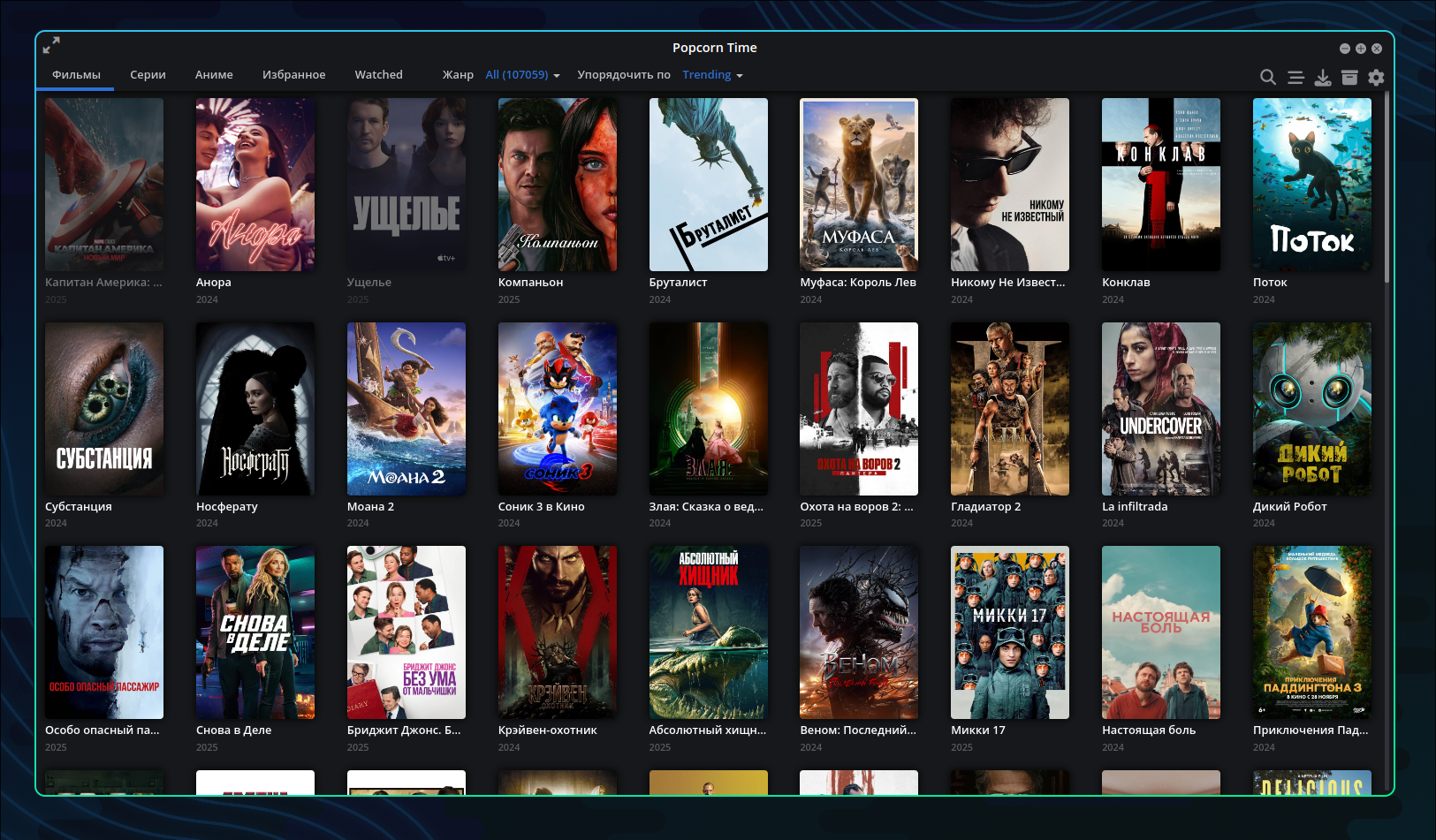The height and width of the screenshot is (840, 1436).
Task: Open the Бриджит Джонс poster
Action: pyautogui.click(x=406, y=632)
